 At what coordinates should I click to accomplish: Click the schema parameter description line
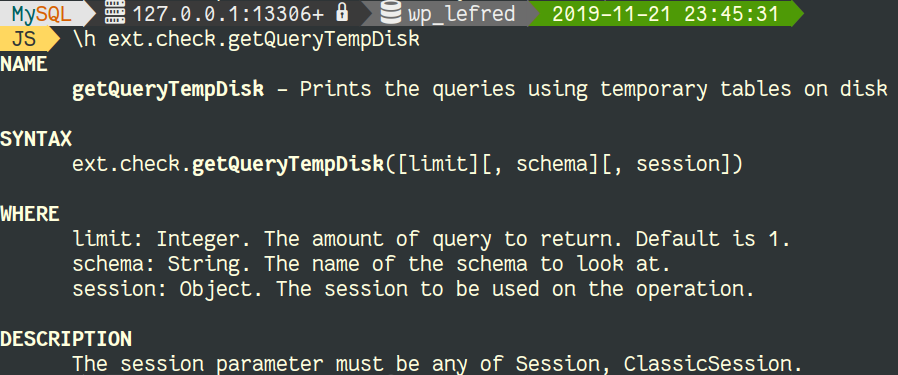tap(371, 264)
